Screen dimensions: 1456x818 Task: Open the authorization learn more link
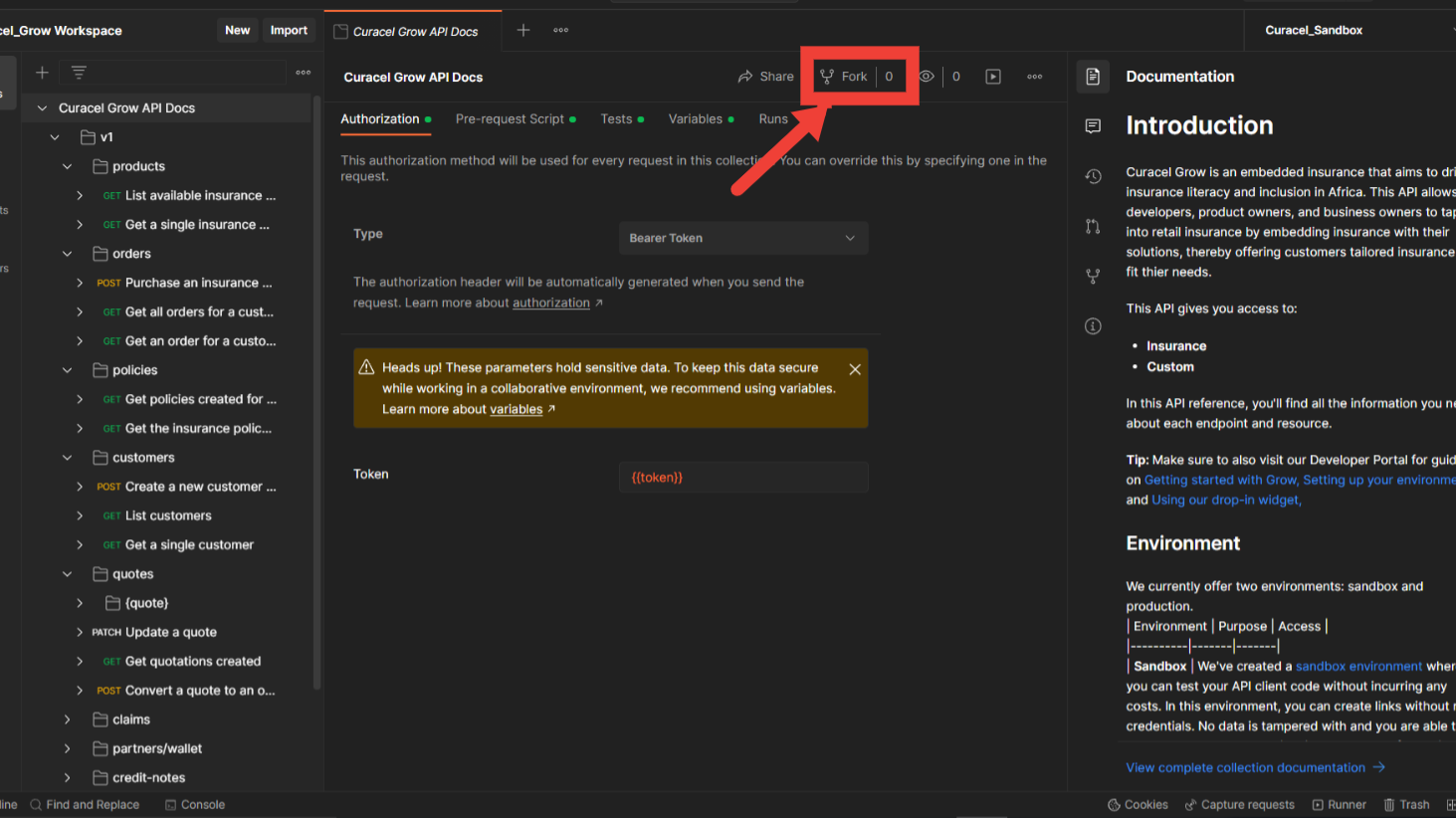click(551, 303)
